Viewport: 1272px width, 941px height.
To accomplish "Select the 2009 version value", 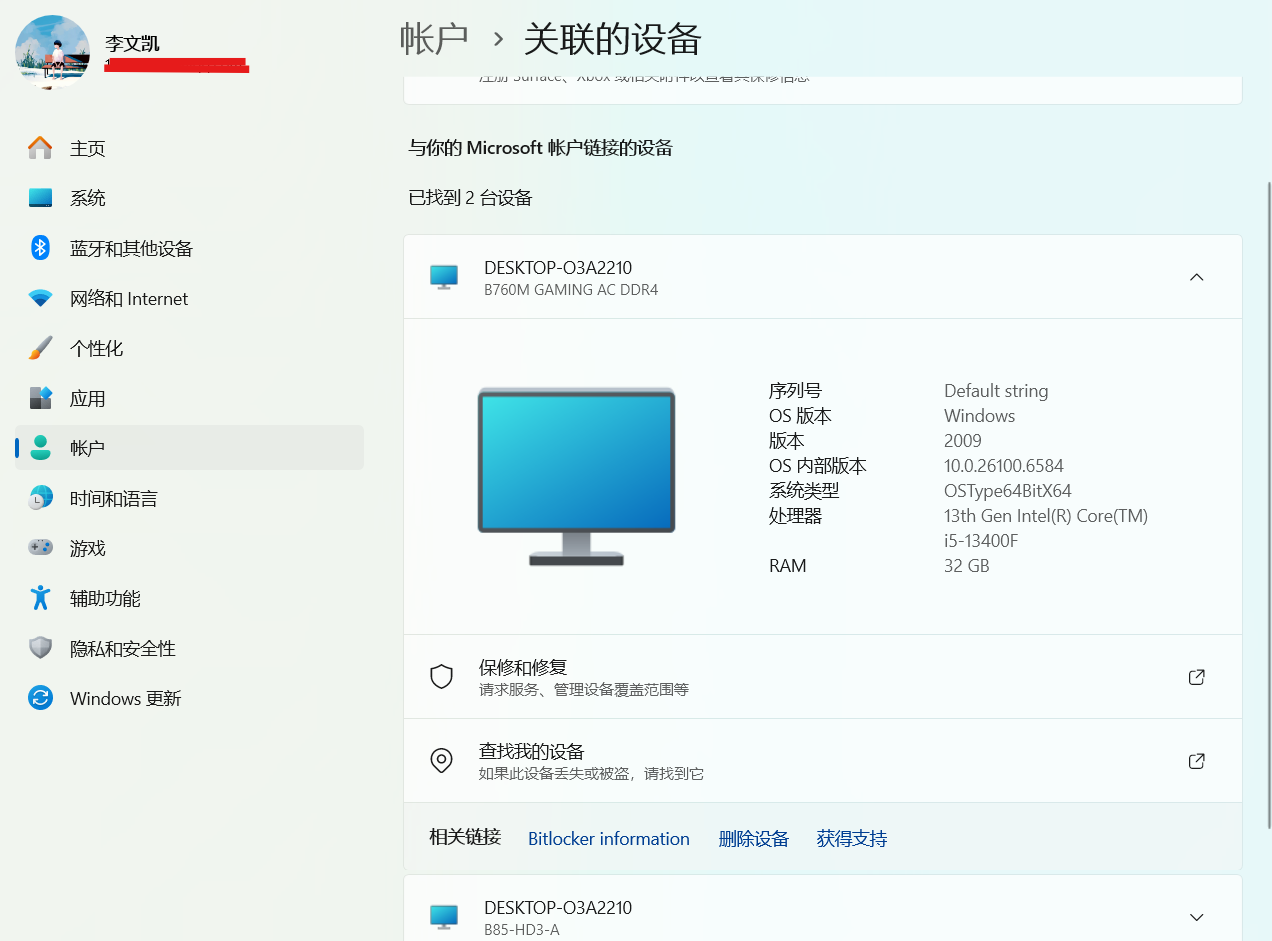I will coord(963,441).
